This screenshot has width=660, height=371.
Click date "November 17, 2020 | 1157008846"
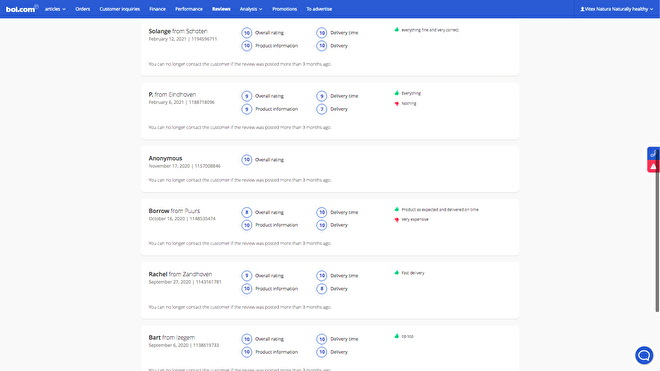click(x=184, y=166)
